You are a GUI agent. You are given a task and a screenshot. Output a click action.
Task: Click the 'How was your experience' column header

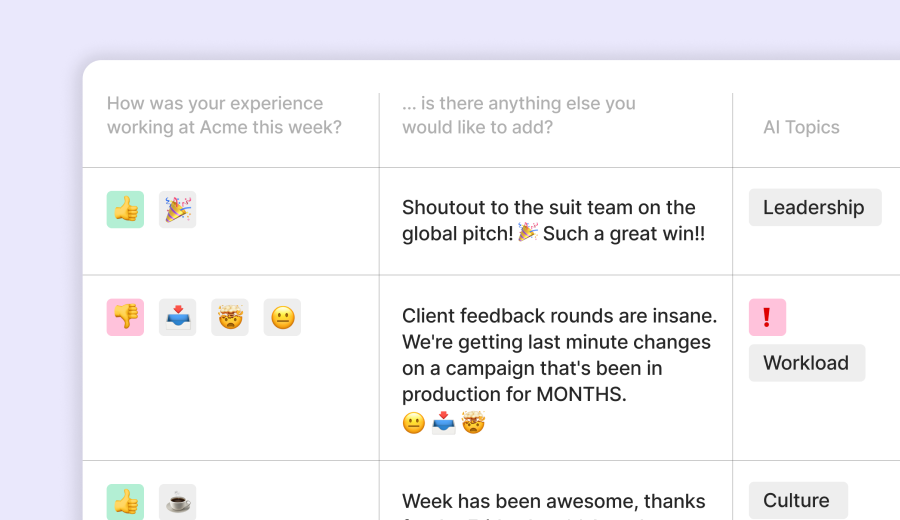click(224, 116)
